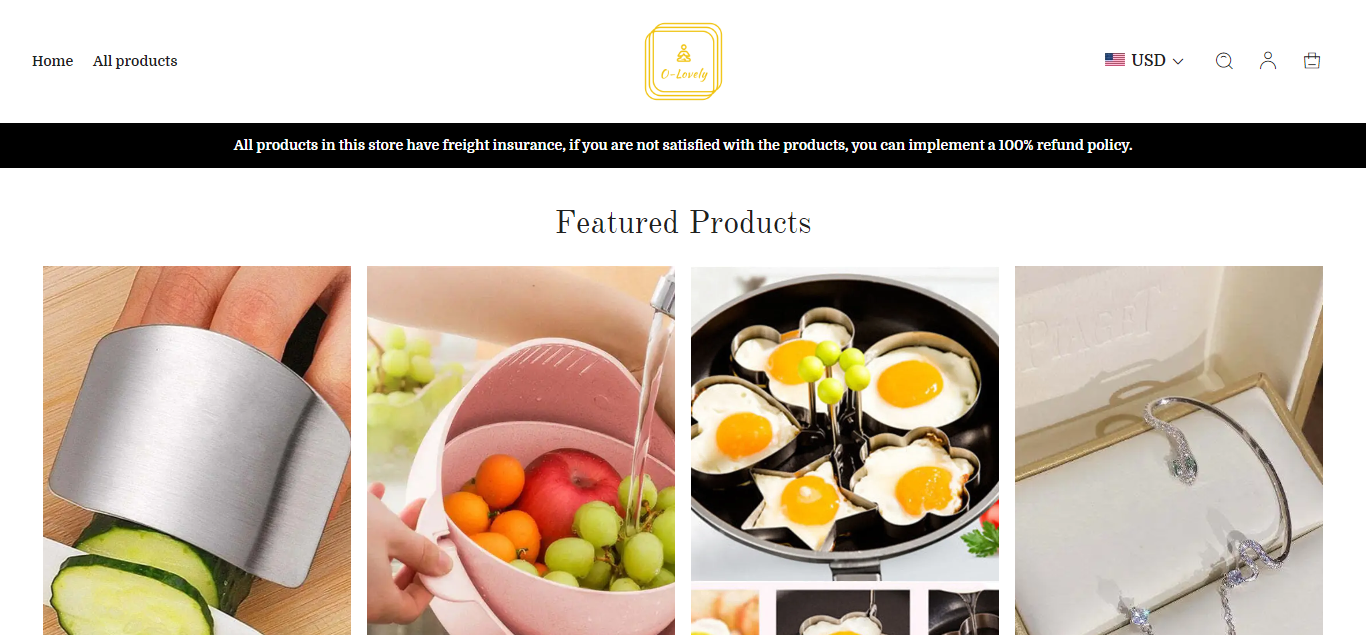Image resolution: width=1366 pixels, height=635 pixels.
Task: Open the search magnifier icon
Action: (1224, 61)
